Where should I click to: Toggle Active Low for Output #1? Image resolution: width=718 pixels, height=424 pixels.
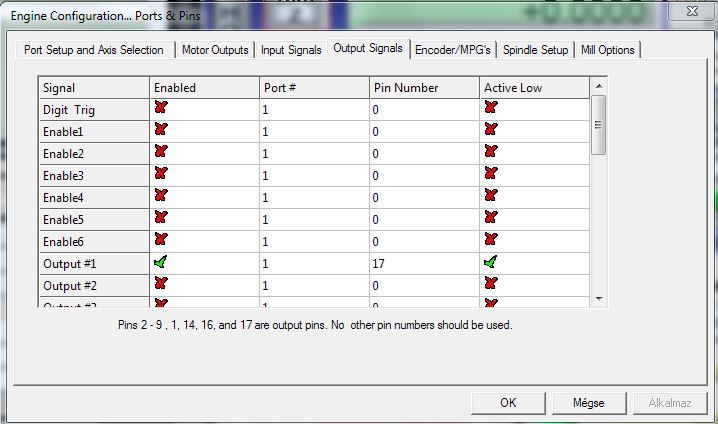[x=491, y=263]
